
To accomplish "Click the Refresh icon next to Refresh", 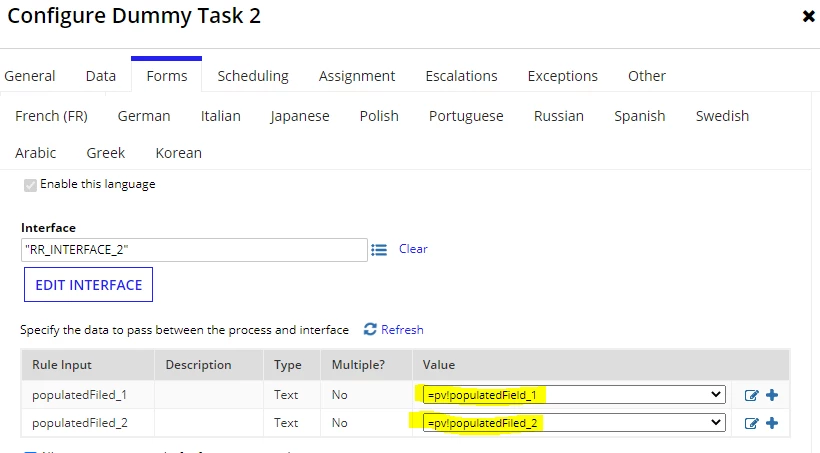I will click(x=370, y=330).
